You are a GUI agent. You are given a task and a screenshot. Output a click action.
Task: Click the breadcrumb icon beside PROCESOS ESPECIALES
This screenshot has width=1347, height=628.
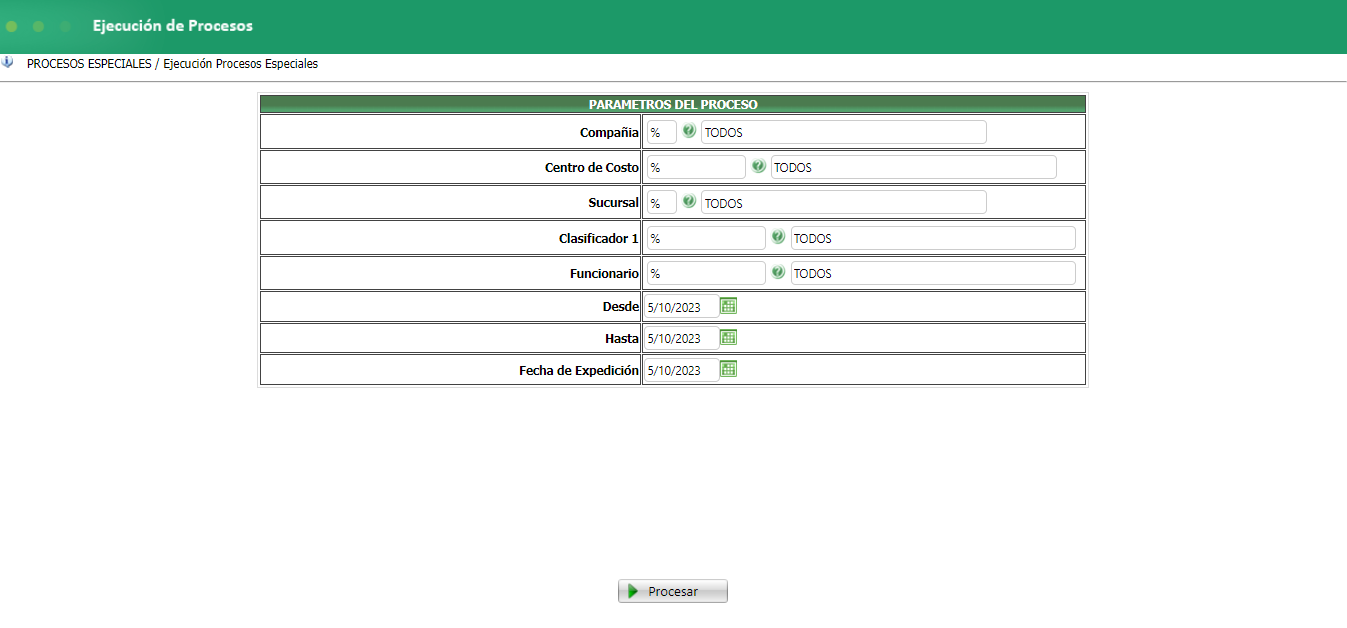tap(8, 62)
